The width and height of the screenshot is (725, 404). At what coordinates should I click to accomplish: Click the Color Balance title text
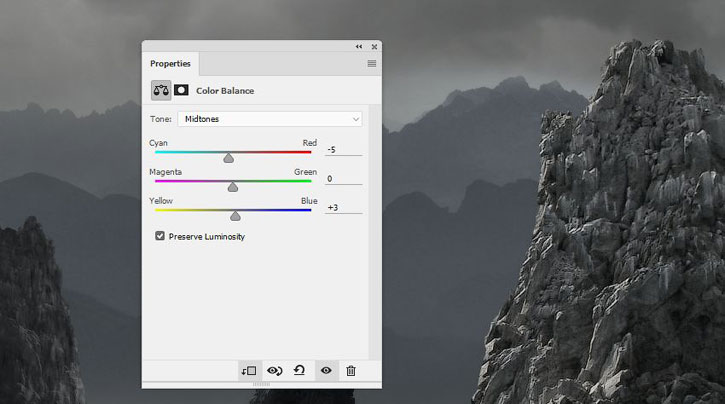(x=225, y=91)
